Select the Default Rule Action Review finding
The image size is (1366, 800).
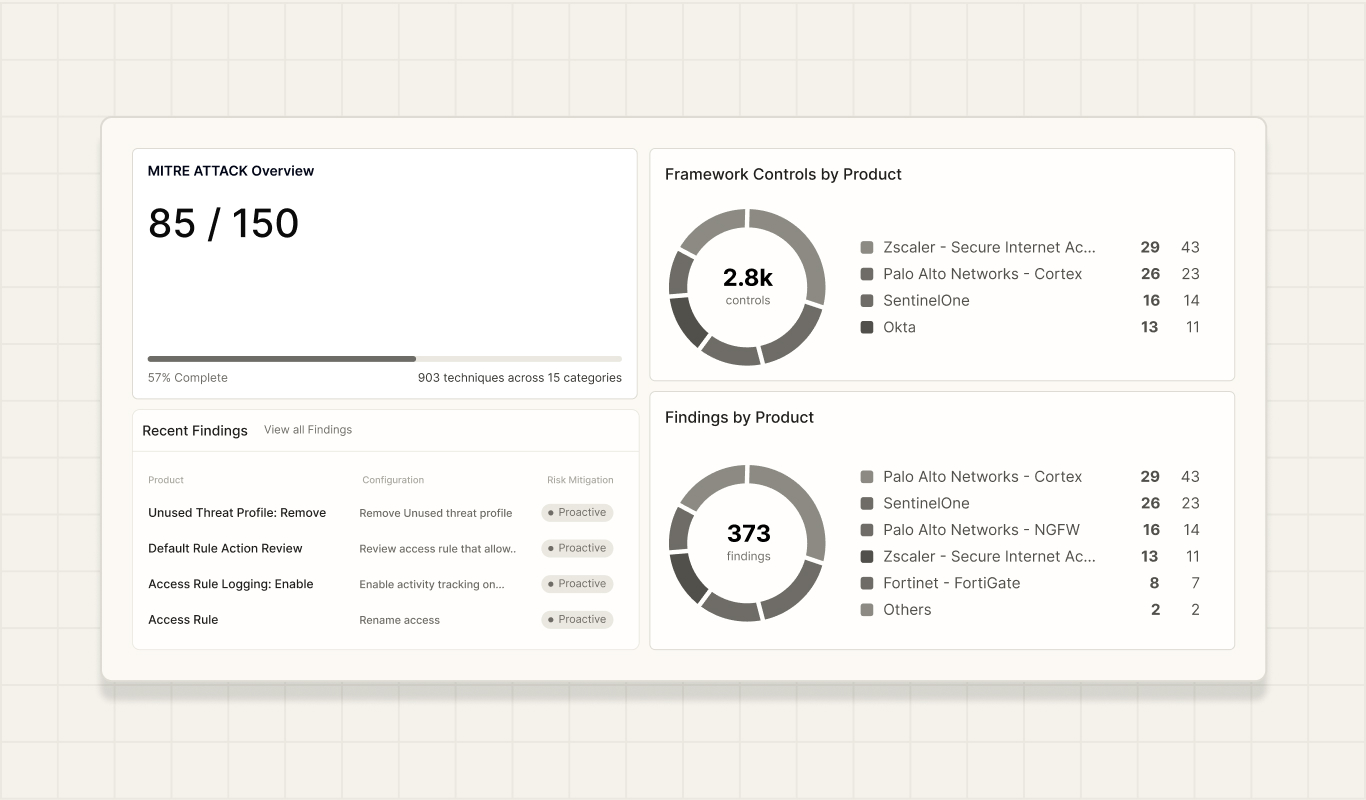click(225, 548)
